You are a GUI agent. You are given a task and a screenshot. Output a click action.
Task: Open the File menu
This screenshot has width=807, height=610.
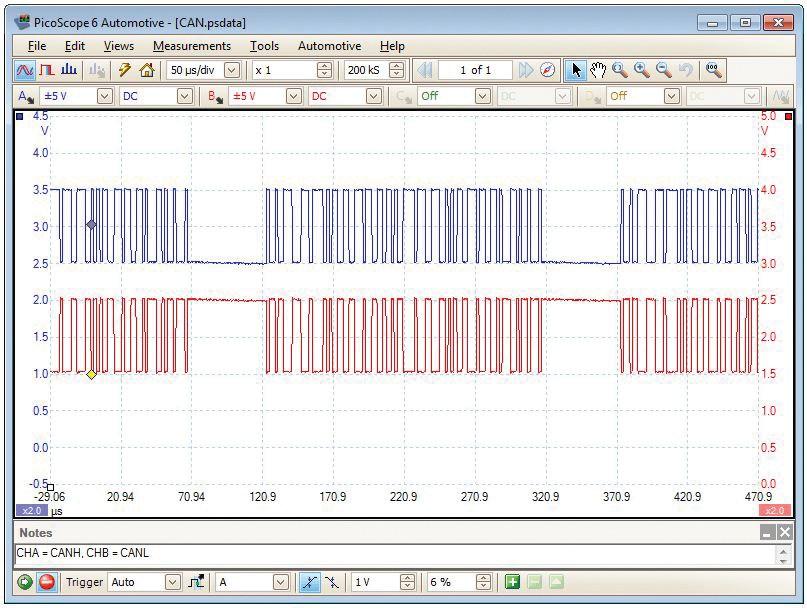coord(37,46)
